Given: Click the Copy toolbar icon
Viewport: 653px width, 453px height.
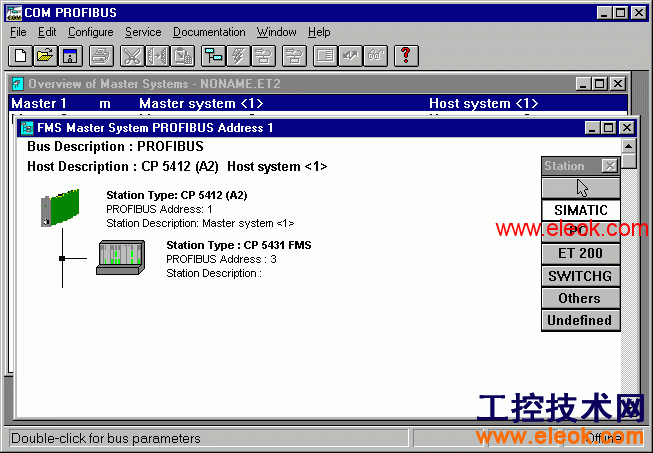Looking at the screenshot, I should [157, 56].
